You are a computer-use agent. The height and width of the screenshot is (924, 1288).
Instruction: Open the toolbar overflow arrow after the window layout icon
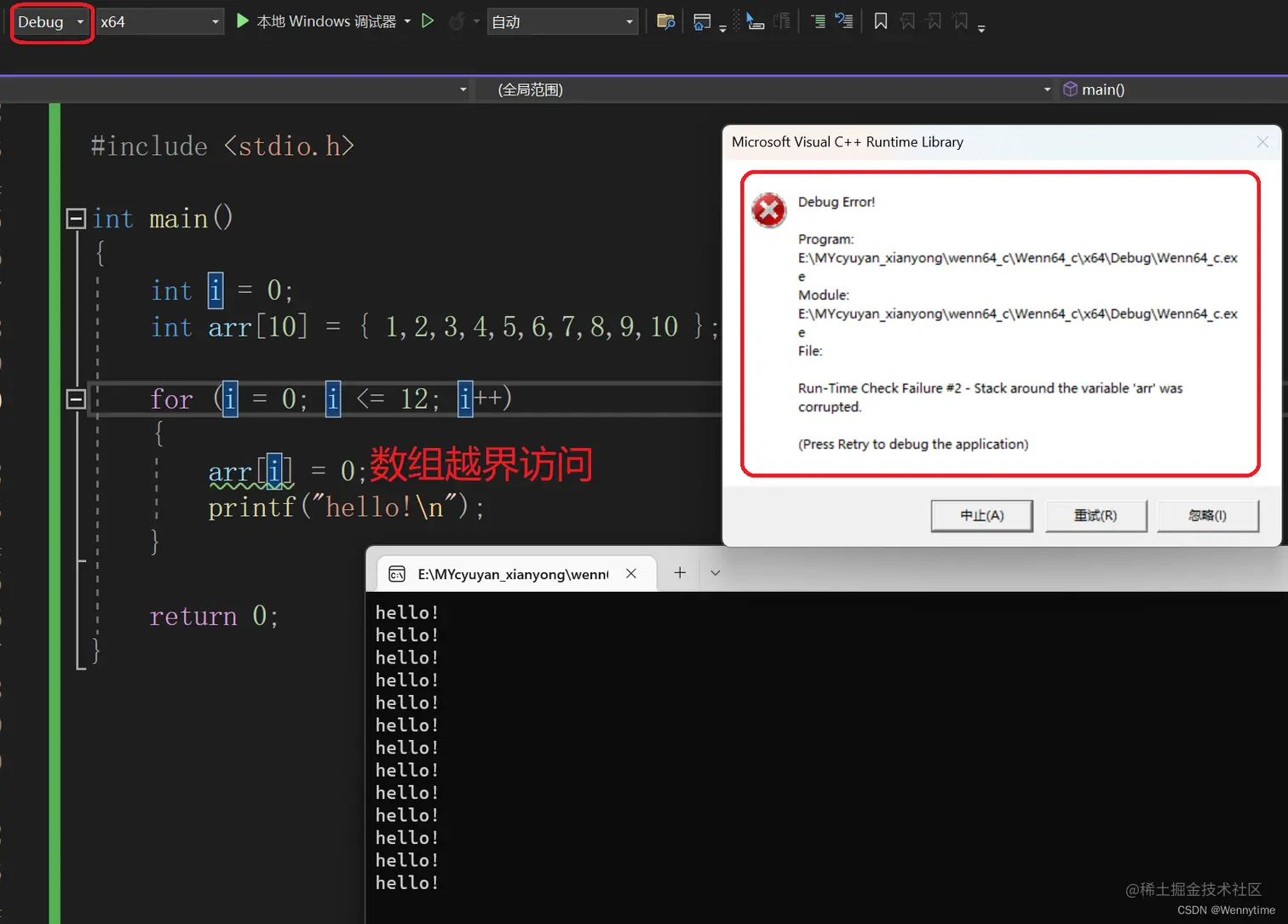pos(722,28)
